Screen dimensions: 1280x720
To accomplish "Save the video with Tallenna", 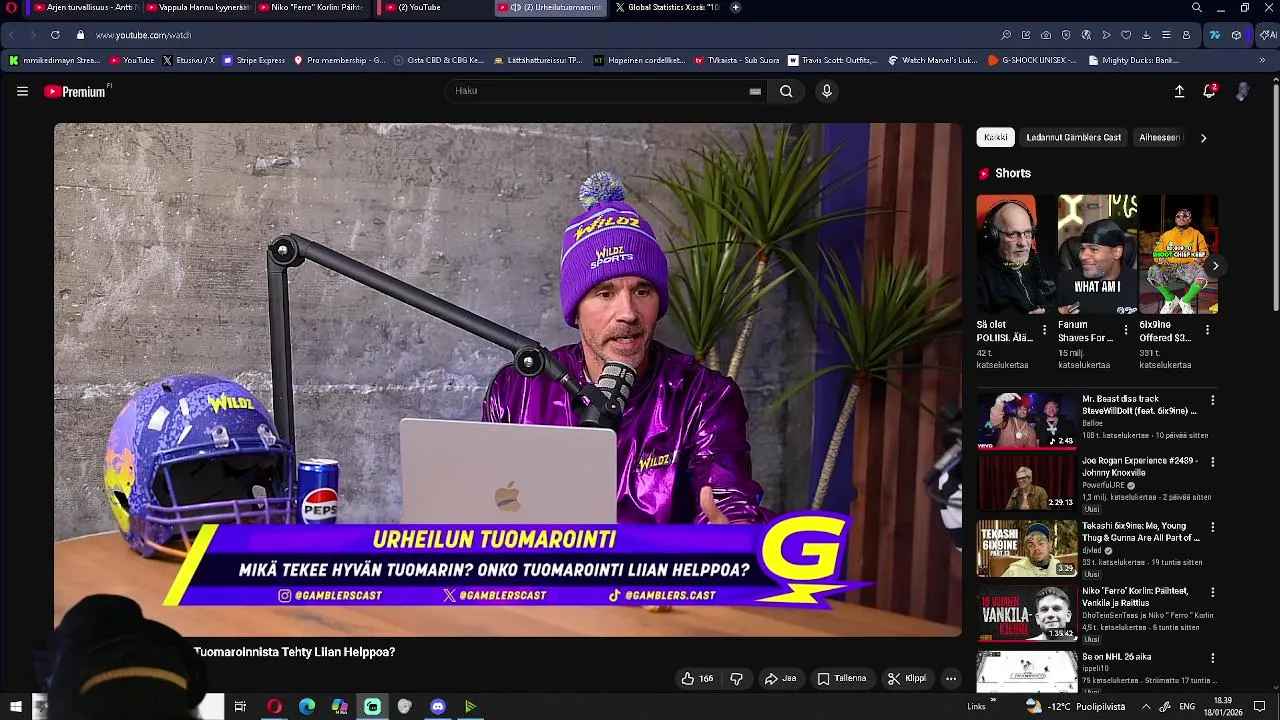I will click(842, 679).
